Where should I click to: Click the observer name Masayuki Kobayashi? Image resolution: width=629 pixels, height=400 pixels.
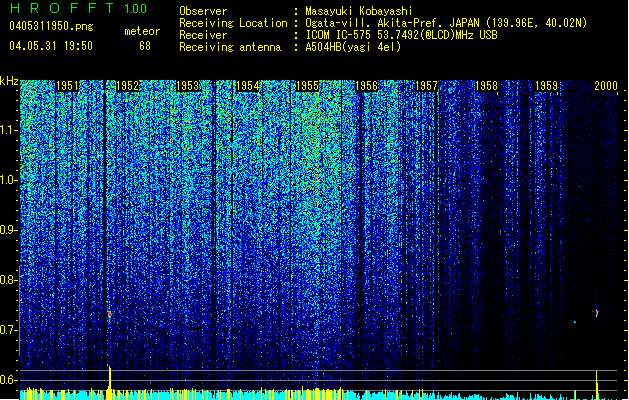click(359, 11)
